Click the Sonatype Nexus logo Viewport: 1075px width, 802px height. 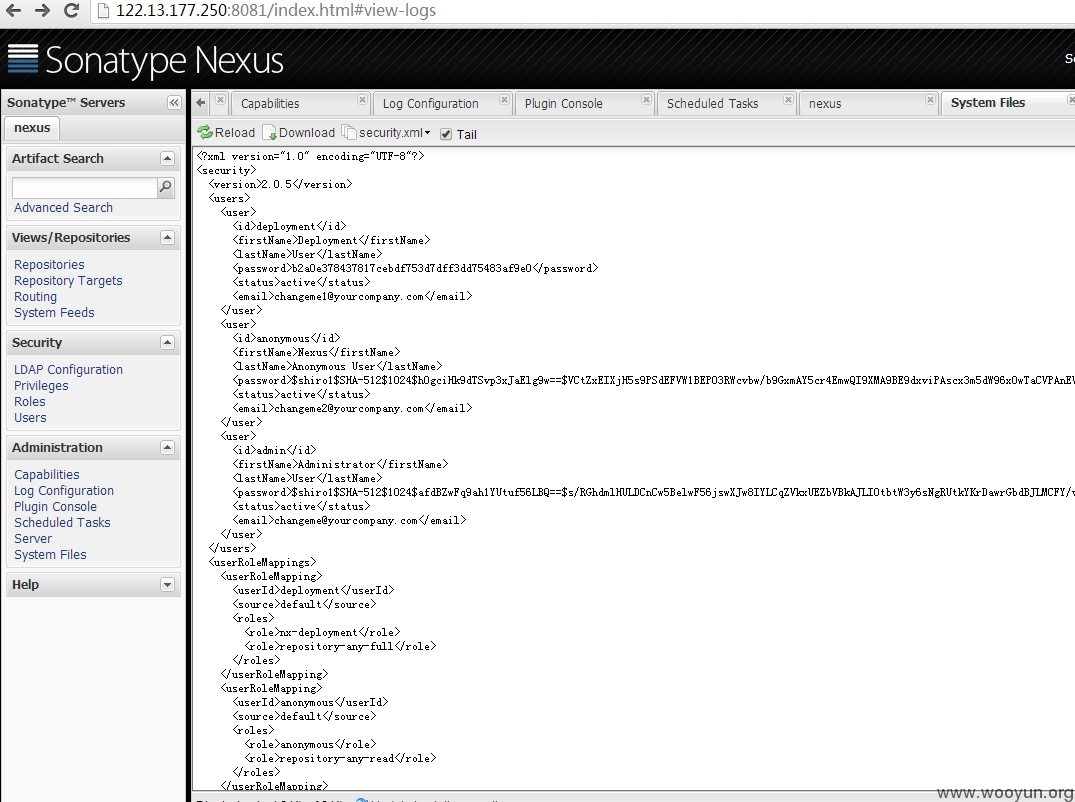click(145, 60)
